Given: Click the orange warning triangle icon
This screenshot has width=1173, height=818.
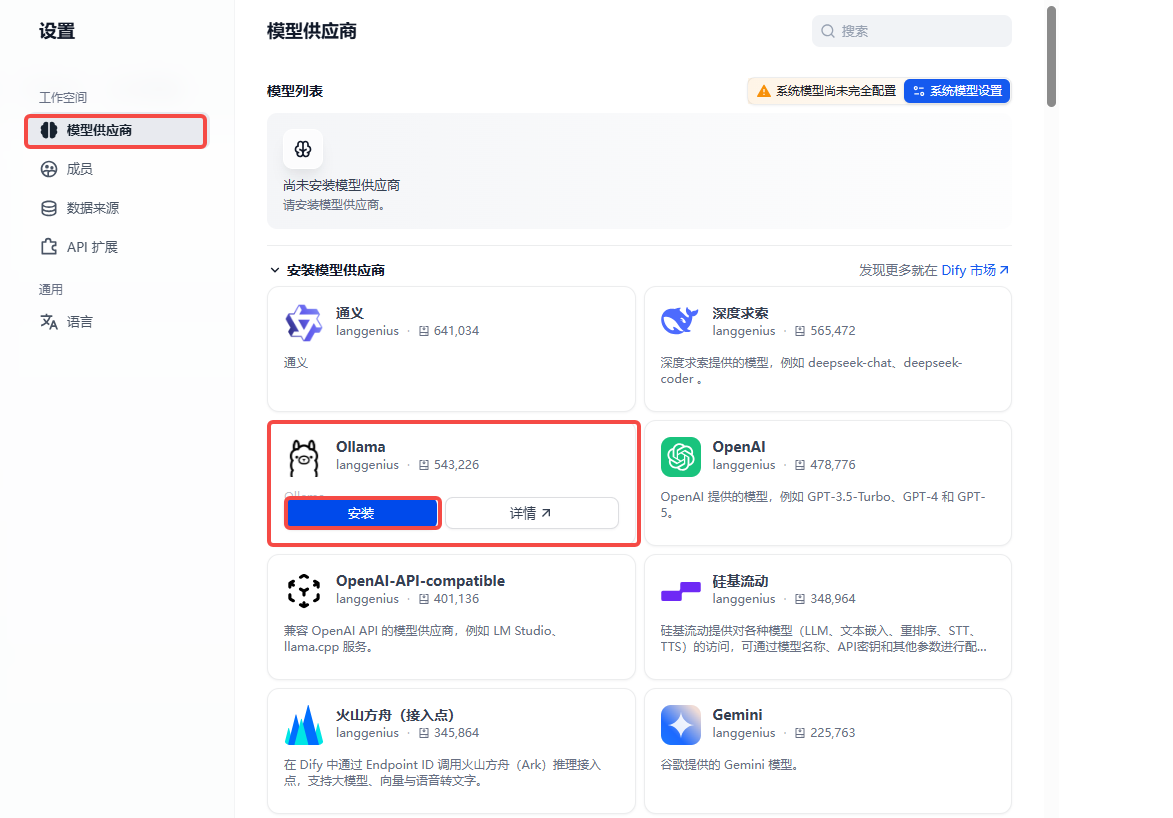Looking at the screenshot, I should (x=763, y=91).
